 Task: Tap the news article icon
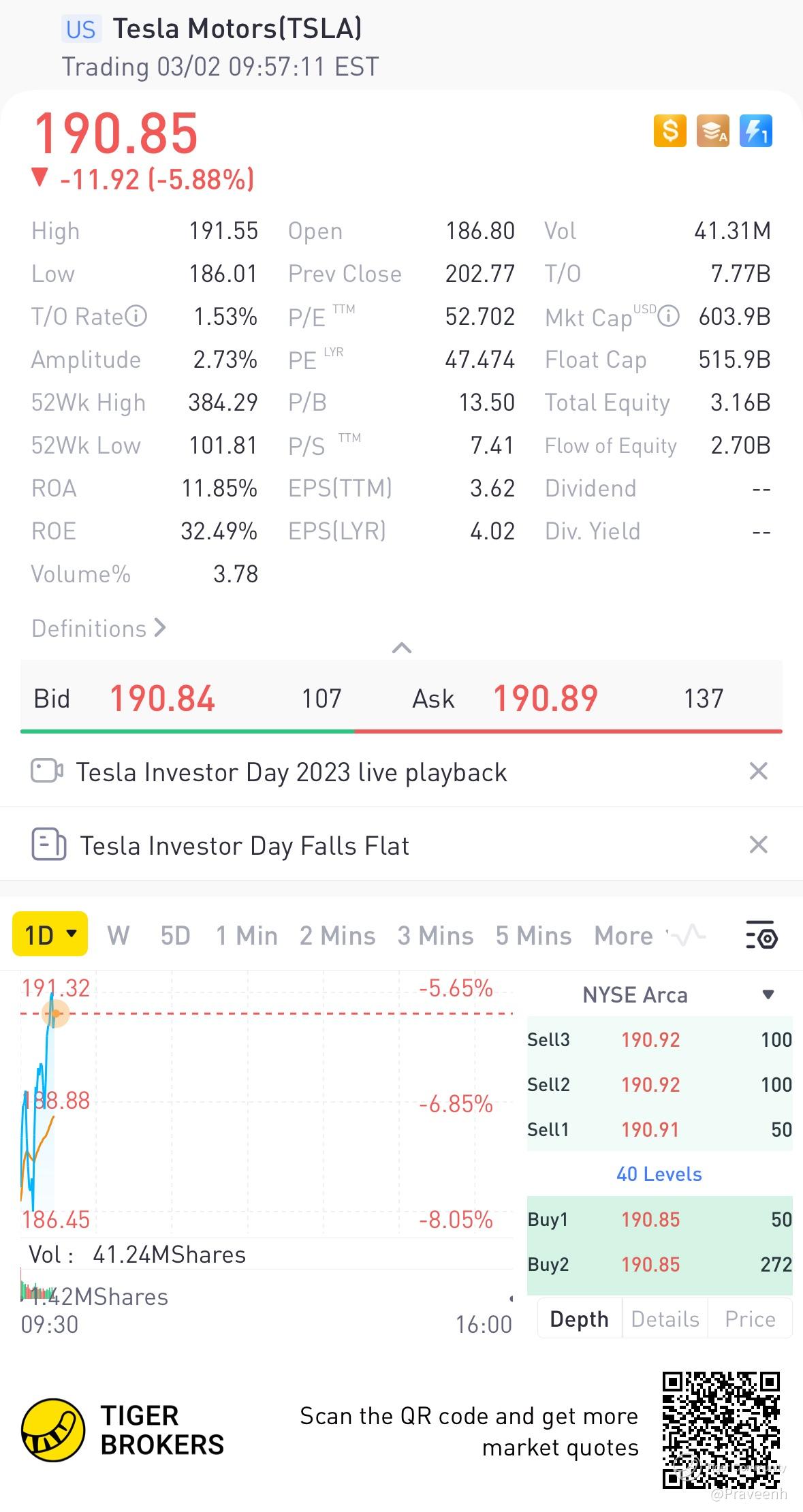pyautogui.click(x=48, y=845)
